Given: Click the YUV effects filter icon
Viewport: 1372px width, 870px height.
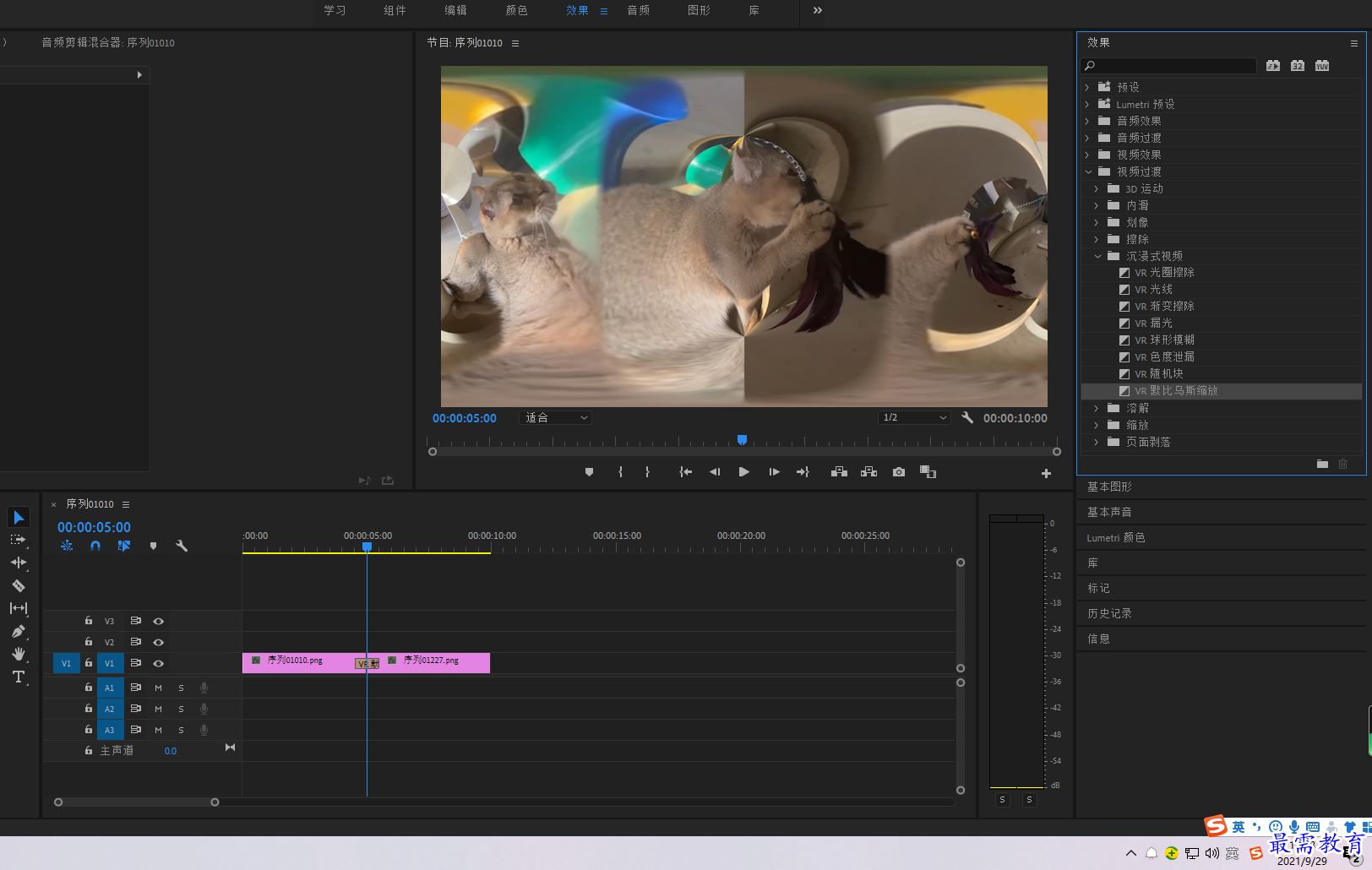Looking at the screenshot, I should pyautogui.click(x=1322, y=66).
